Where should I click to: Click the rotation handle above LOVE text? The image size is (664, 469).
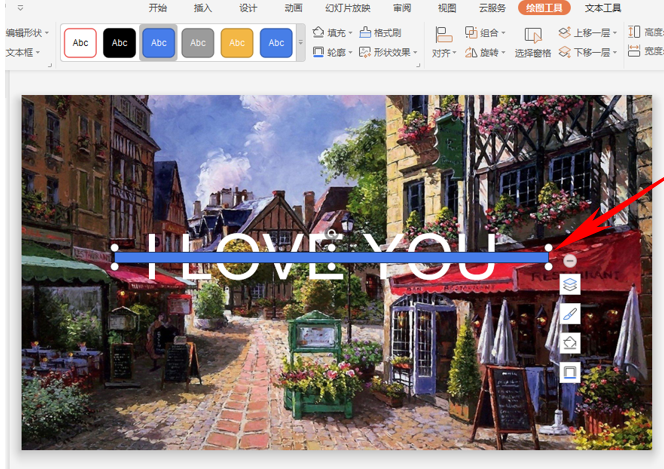pyautogui.click(x=332, y=233)
